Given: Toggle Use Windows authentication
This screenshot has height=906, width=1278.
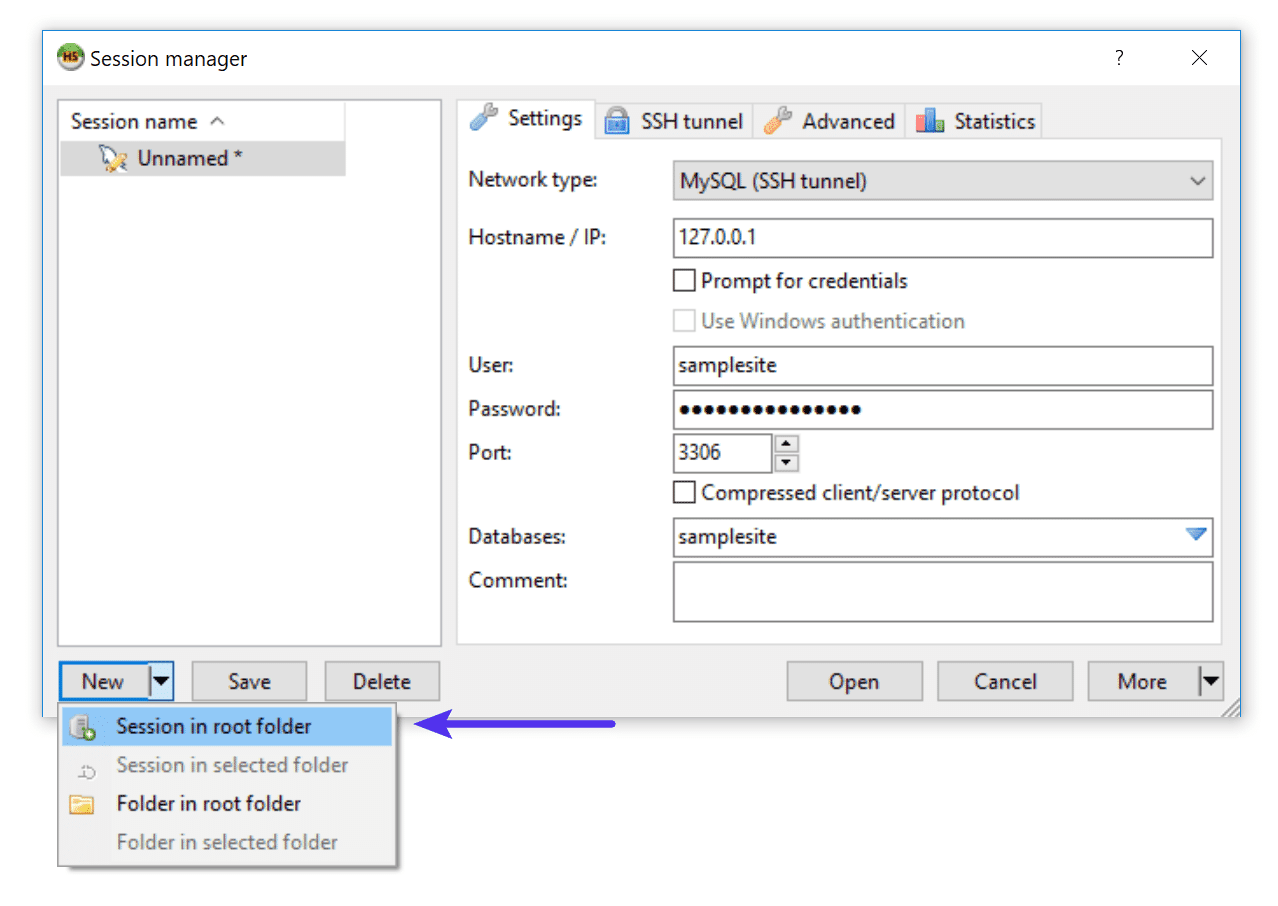Looking at the screenshot, I should click(x=684, y=321).
